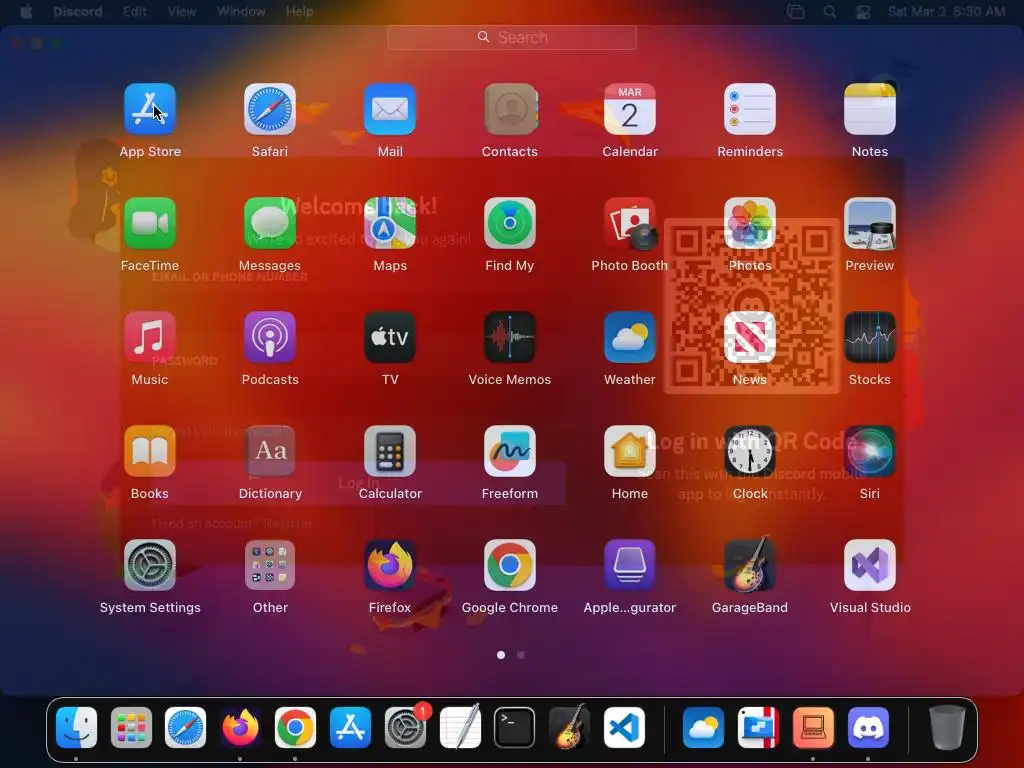
Task: Launch Music app
Action: point(150,337)
